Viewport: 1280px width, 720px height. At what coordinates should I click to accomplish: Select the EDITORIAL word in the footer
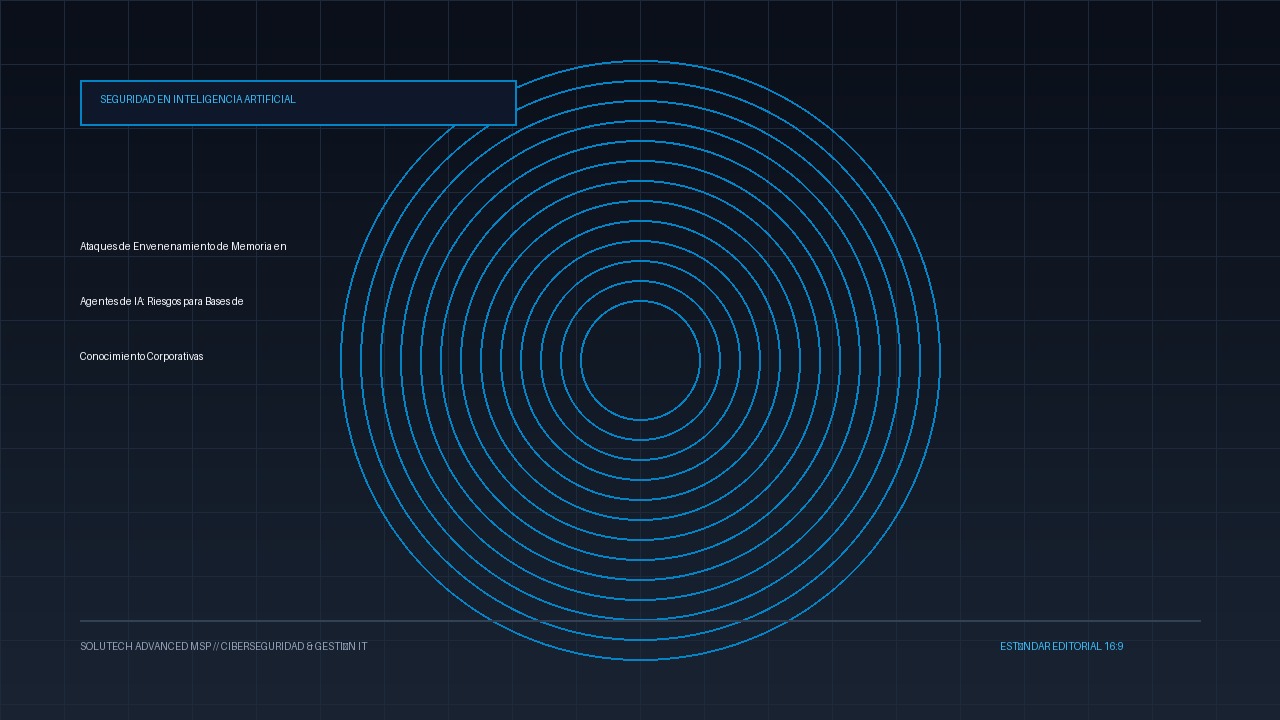click(1078, 647)
